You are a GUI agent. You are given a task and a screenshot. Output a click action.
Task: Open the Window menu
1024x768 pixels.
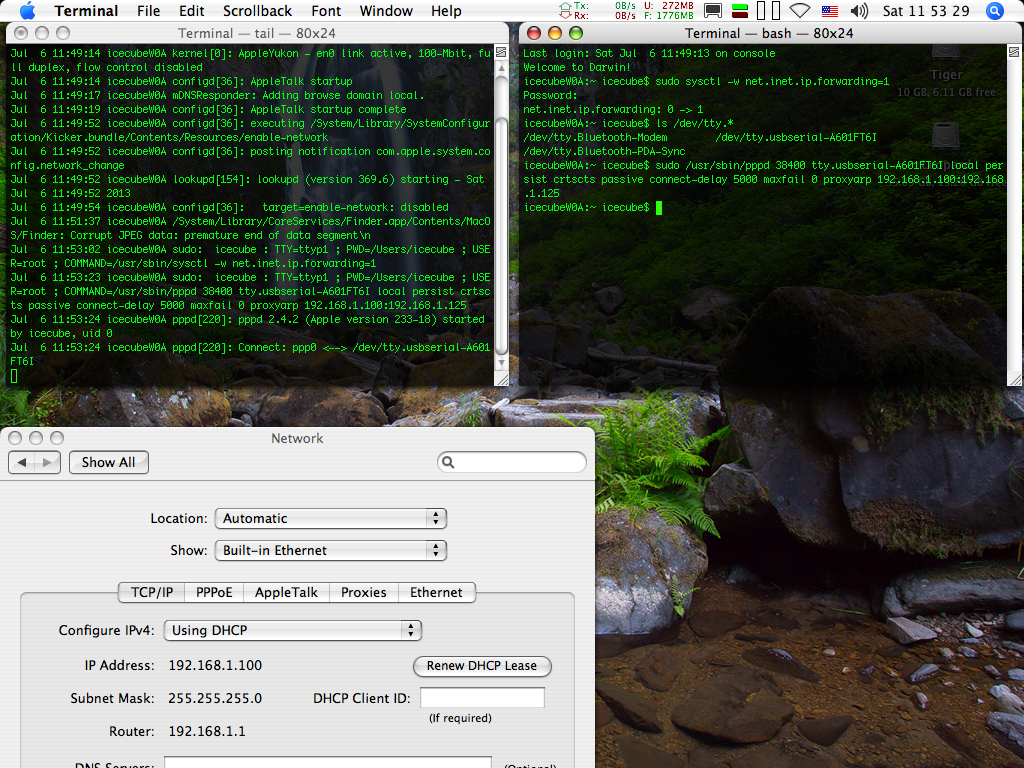pos(386,10)
